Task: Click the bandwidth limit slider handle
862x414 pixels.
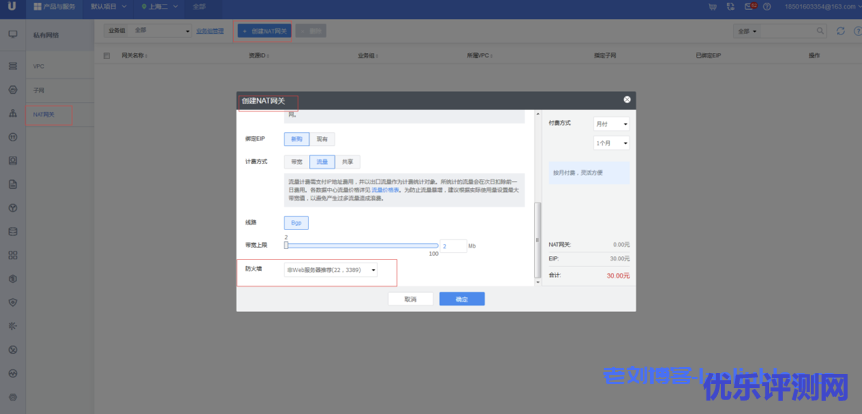Action: pos(286,245)
